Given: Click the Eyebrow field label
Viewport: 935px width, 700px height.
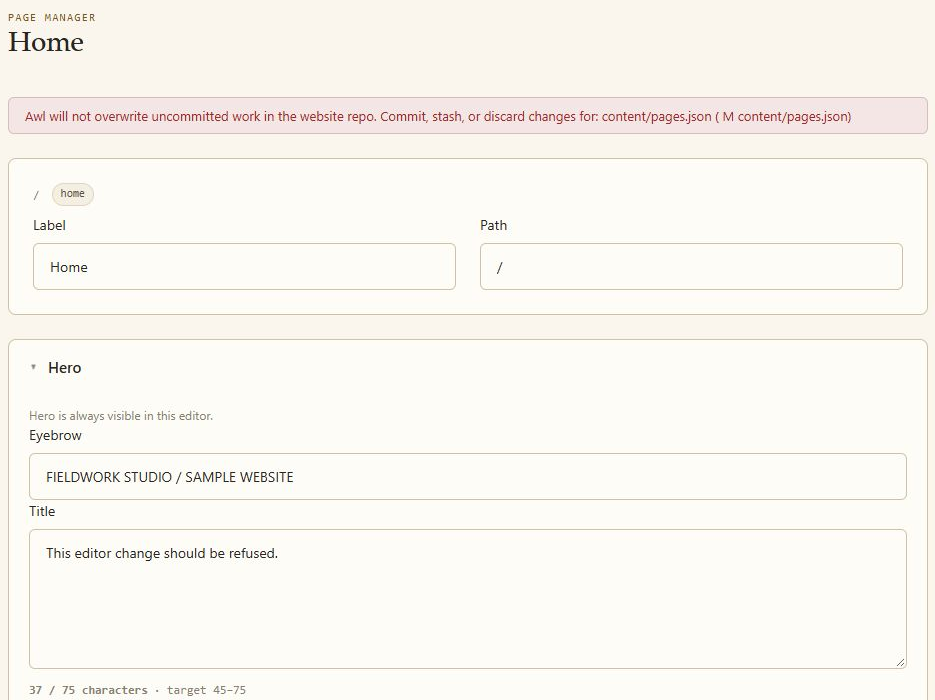Looking at the screenshot, I should [x=55, y=435].
